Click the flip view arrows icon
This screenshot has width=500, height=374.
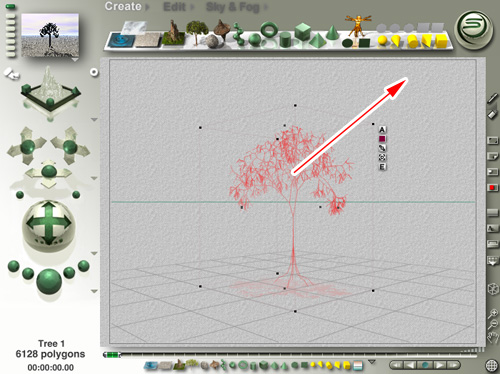[x=12, y=73]
